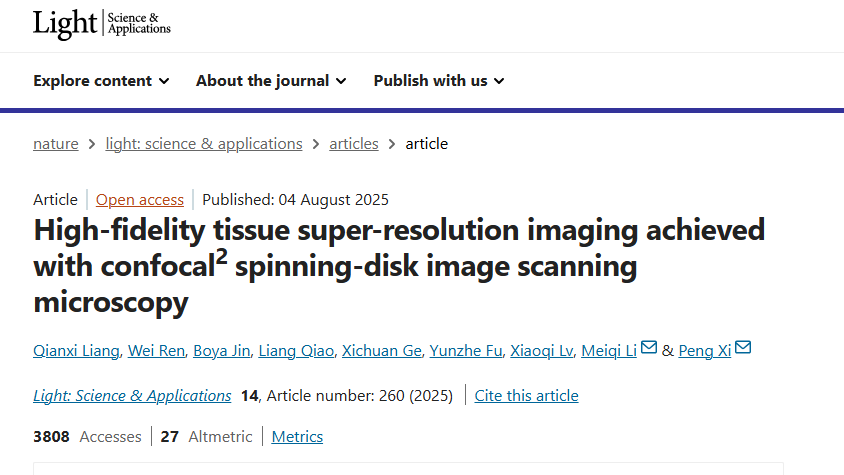The width and height of the screenshot is (844, 475).
Task: Click author Xiaoqi Lv link
Action: pos(541,351)
